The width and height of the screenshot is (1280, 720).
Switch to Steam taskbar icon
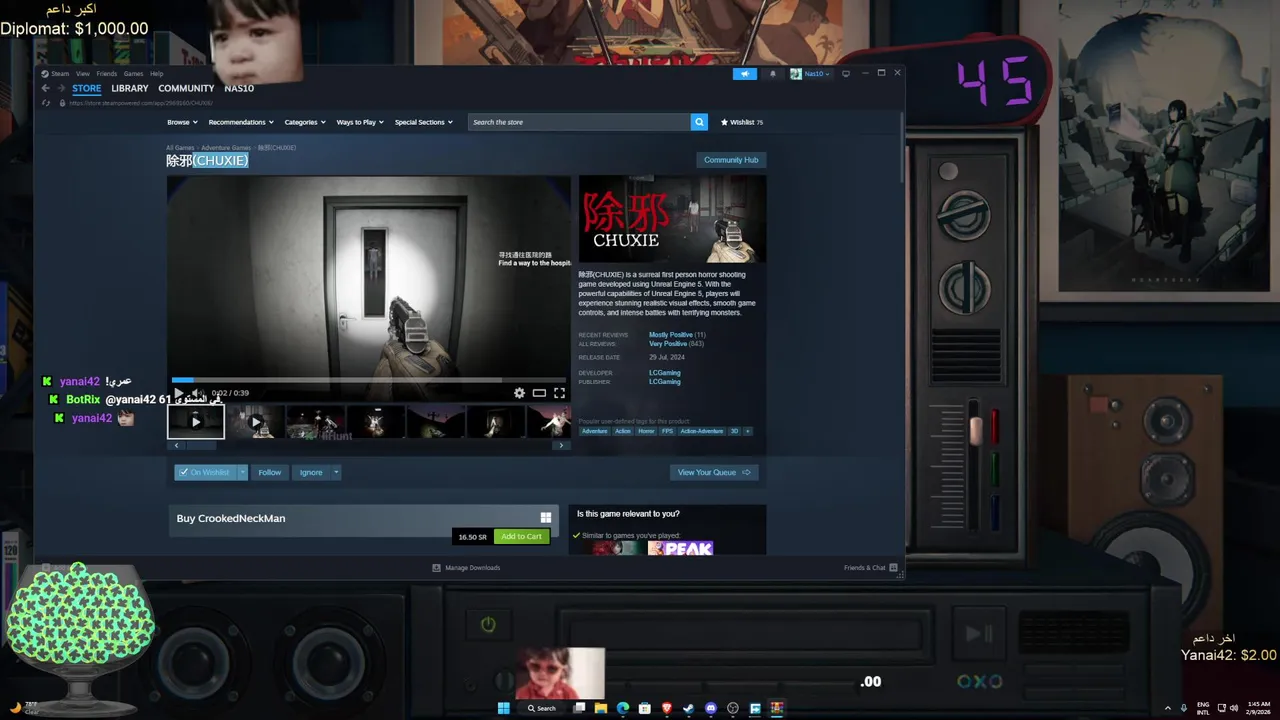tap(689, 708)
